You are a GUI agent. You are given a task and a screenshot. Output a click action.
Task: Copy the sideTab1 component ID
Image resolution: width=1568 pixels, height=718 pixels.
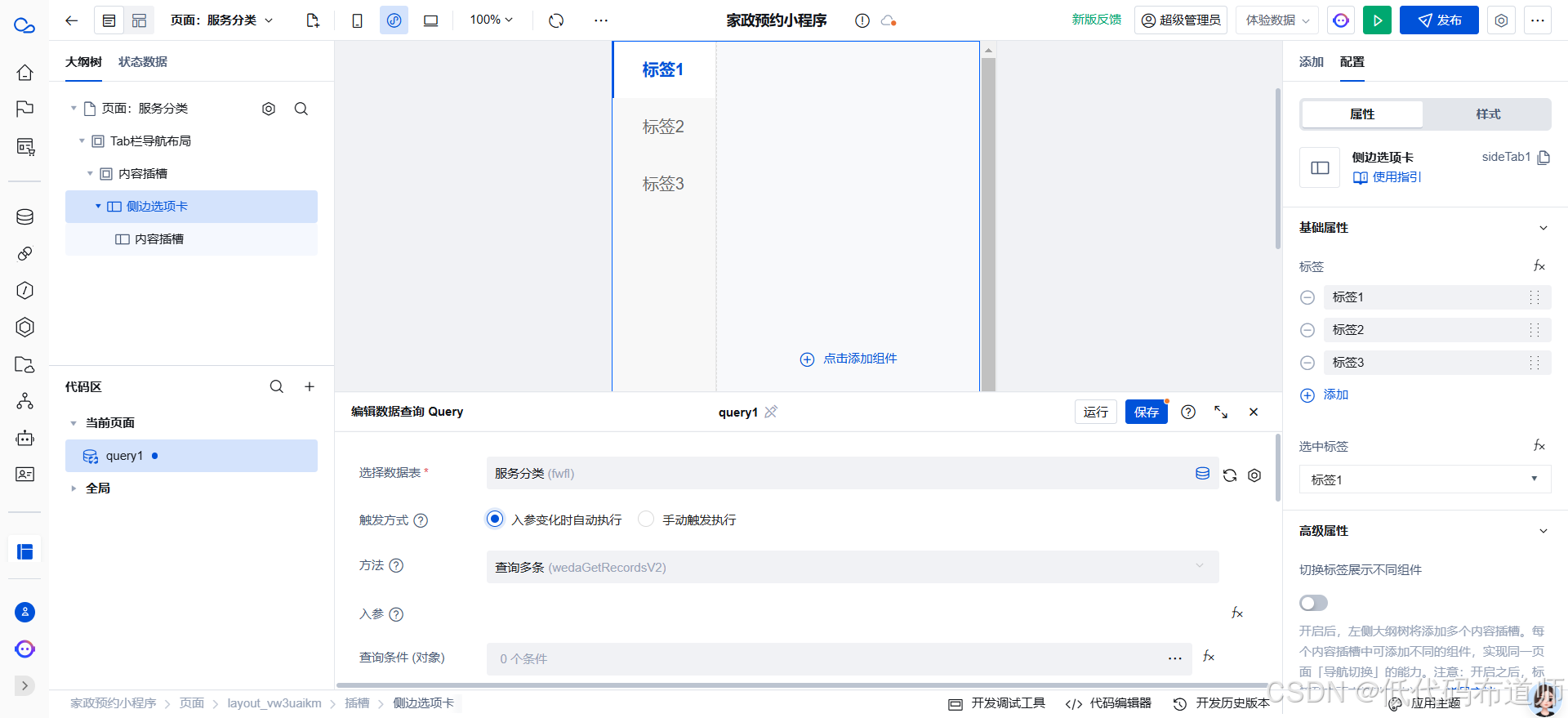1543,157
